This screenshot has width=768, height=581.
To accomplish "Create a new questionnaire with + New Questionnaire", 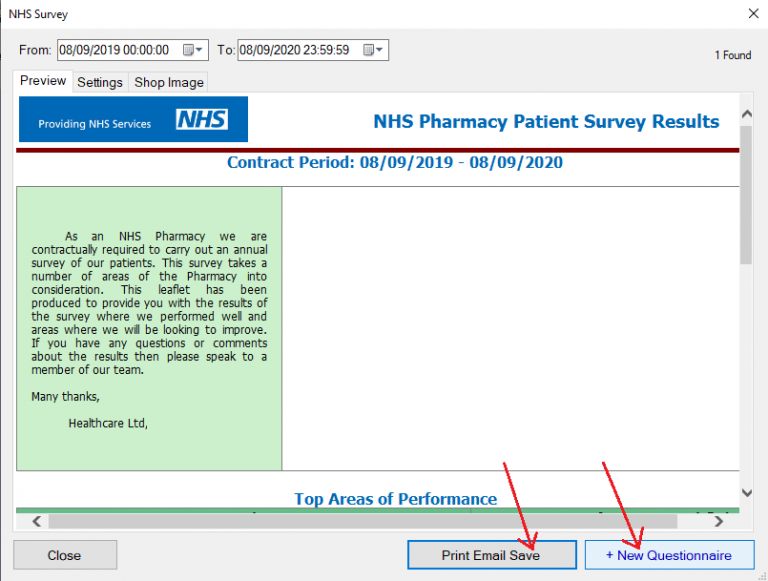I will (x=668, y=555).
